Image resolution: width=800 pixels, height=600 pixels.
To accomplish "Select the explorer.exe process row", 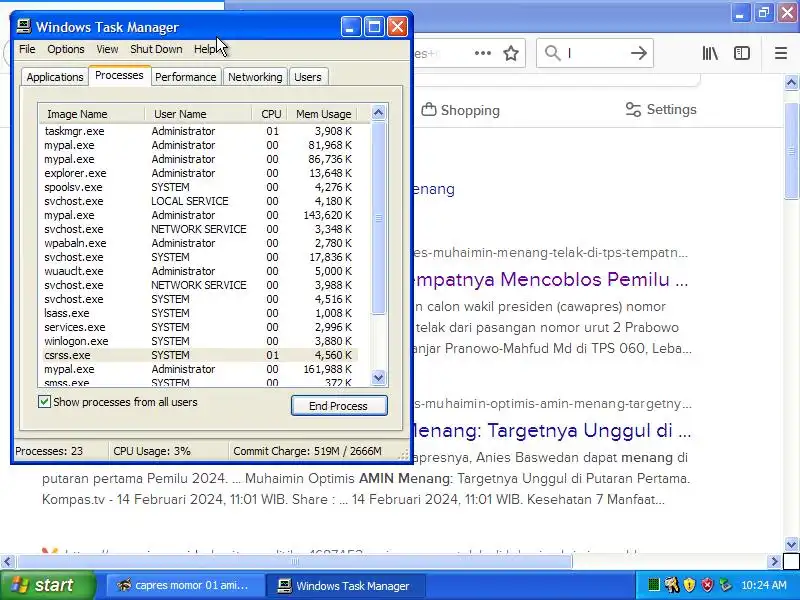I will point(199,173).
